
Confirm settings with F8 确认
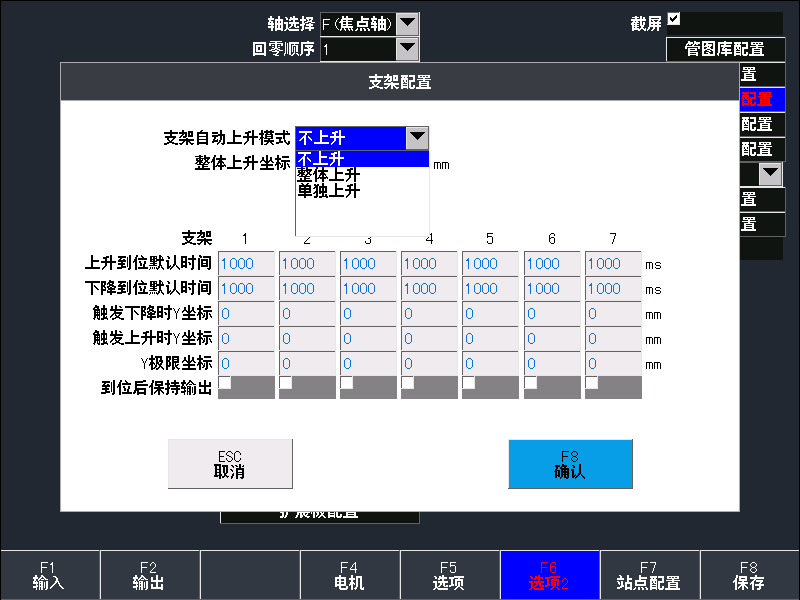click(570, 463)
